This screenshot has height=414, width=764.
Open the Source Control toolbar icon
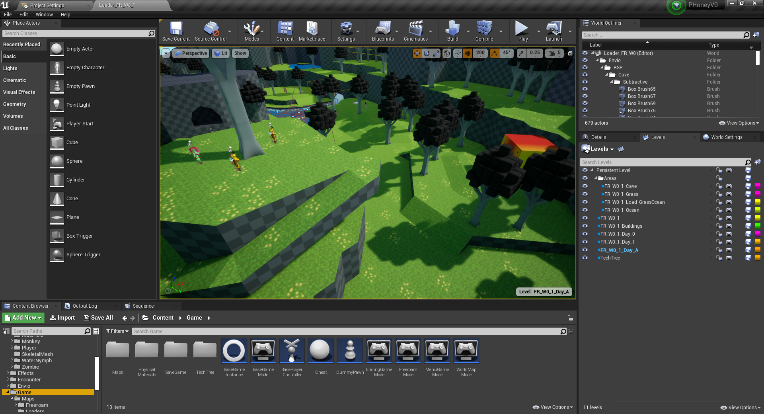pos(211,28)
